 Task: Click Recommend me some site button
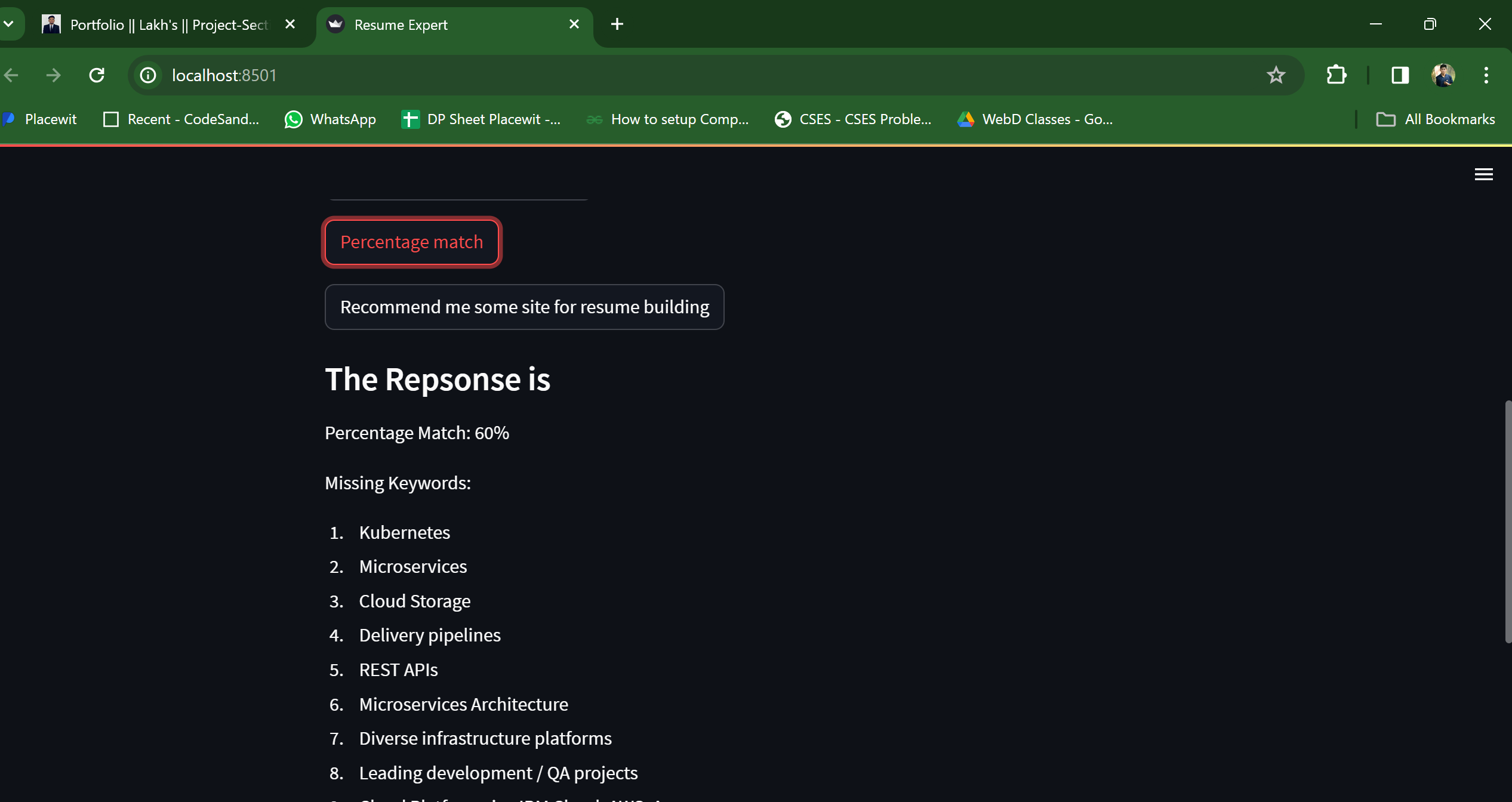point(524,307)
